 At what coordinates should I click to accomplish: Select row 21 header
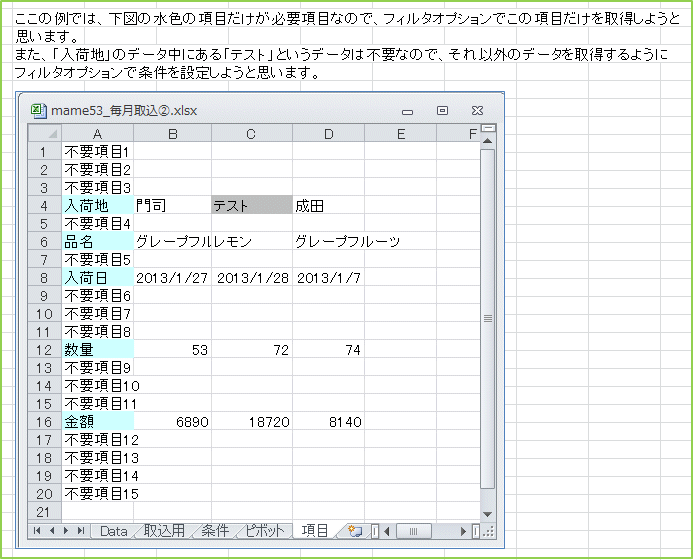45,512
